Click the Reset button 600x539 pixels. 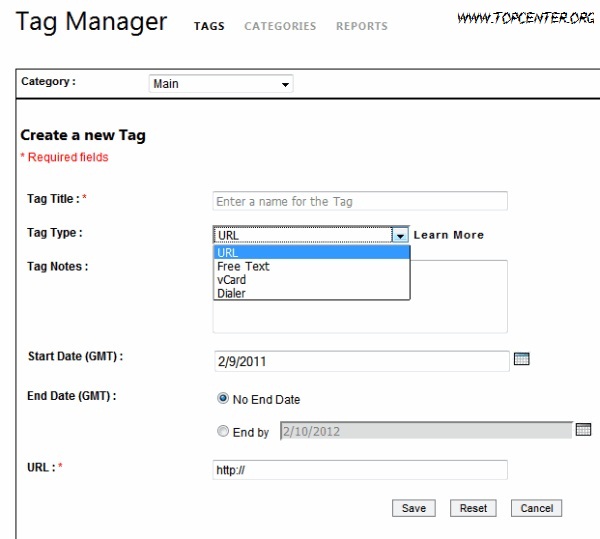(x=473, y=508)
